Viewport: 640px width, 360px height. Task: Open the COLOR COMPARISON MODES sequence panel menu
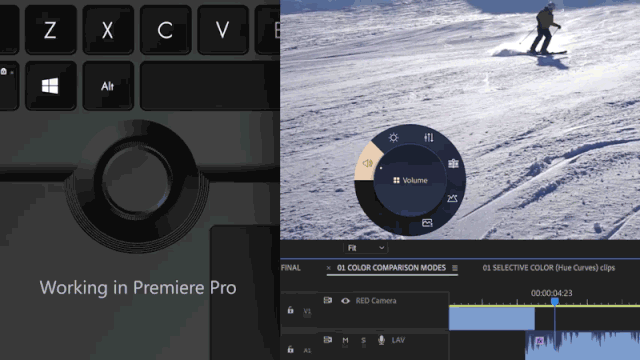pos(455,268)
